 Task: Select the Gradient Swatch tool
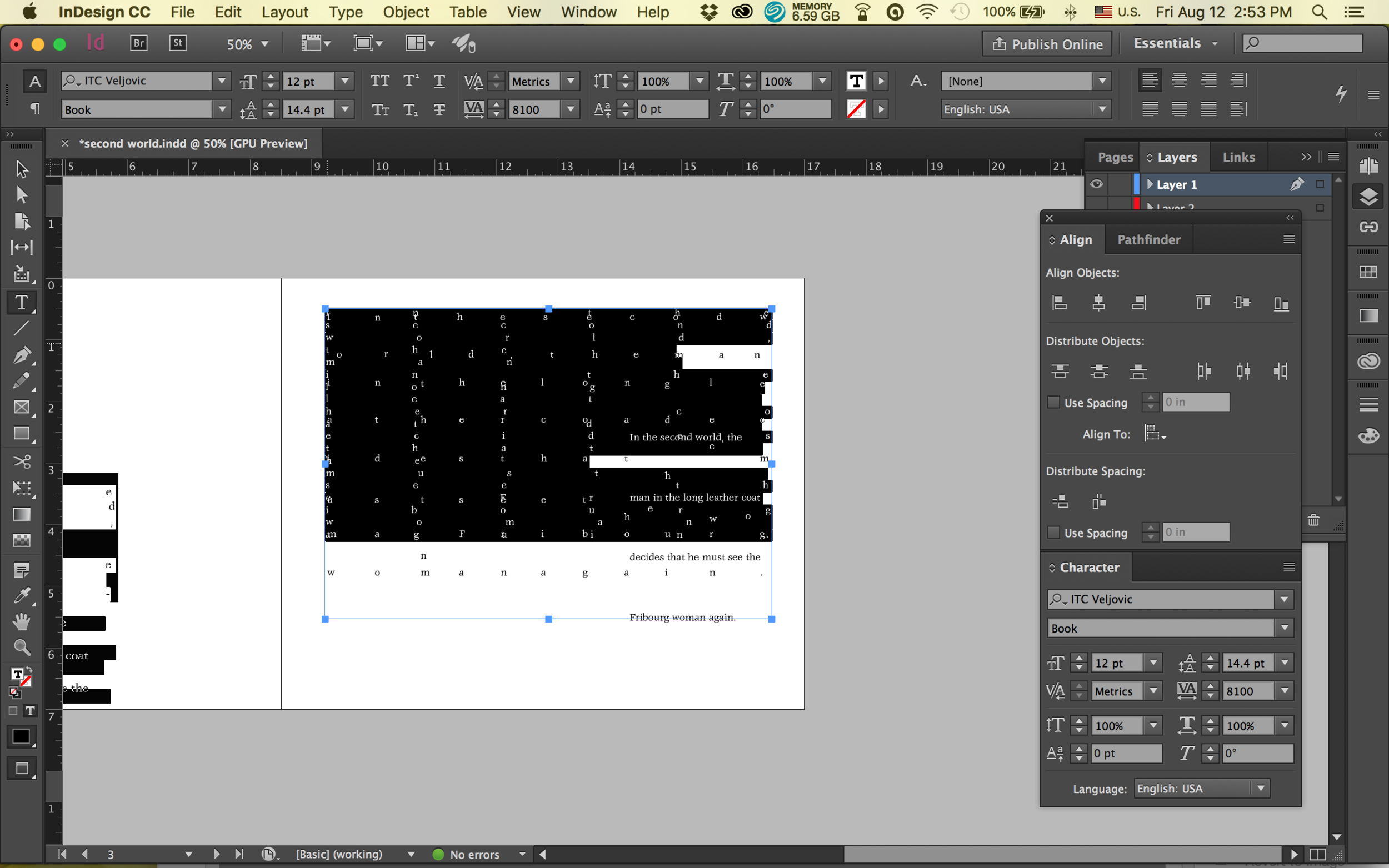[21, 514]
